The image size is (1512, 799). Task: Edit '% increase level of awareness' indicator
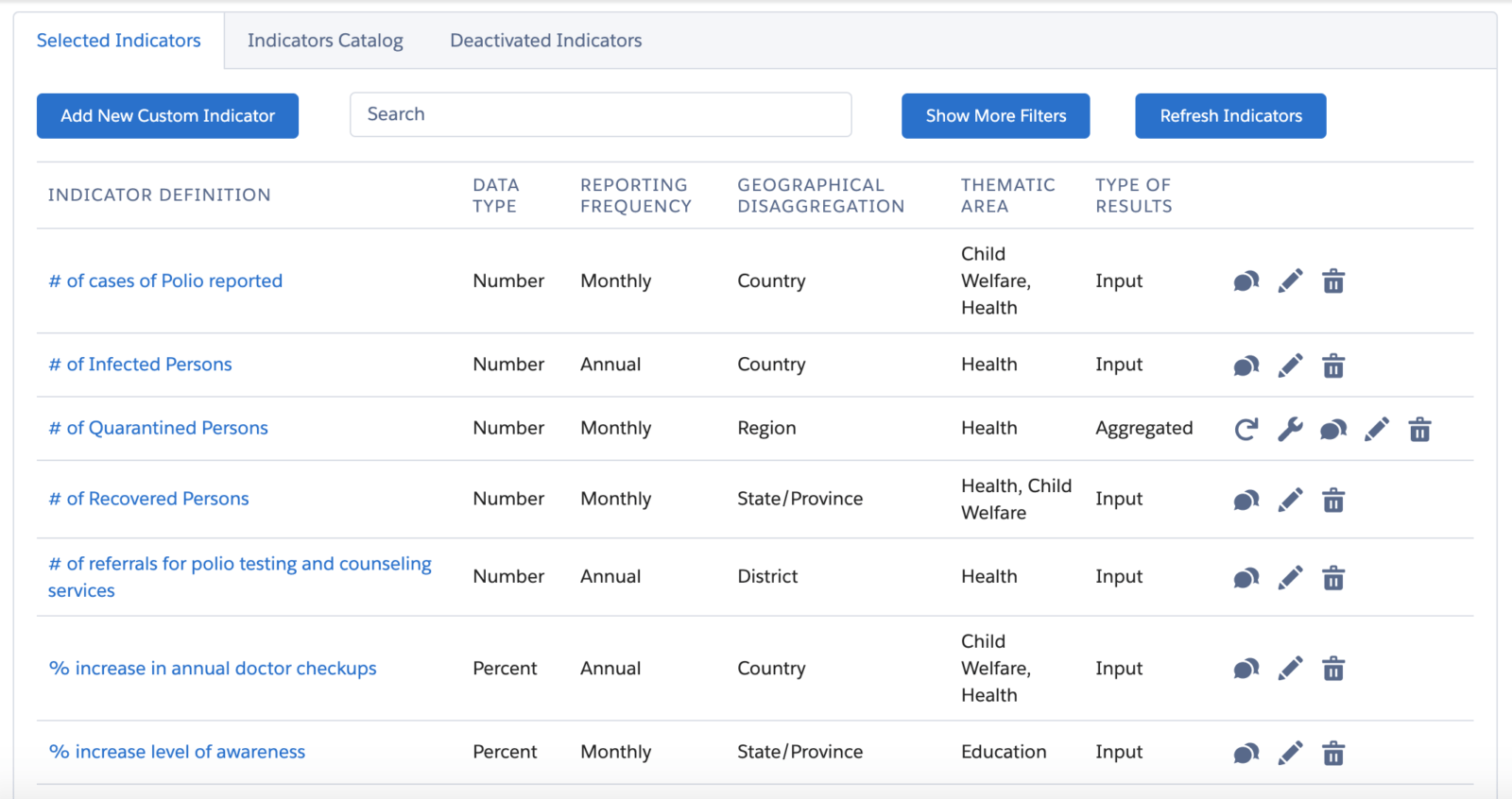point(1290,753)
